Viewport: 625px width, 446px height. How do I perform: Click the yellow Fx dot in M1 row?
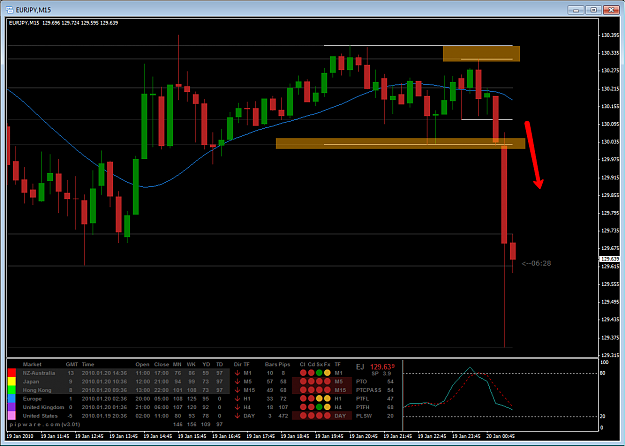point(327,373)
